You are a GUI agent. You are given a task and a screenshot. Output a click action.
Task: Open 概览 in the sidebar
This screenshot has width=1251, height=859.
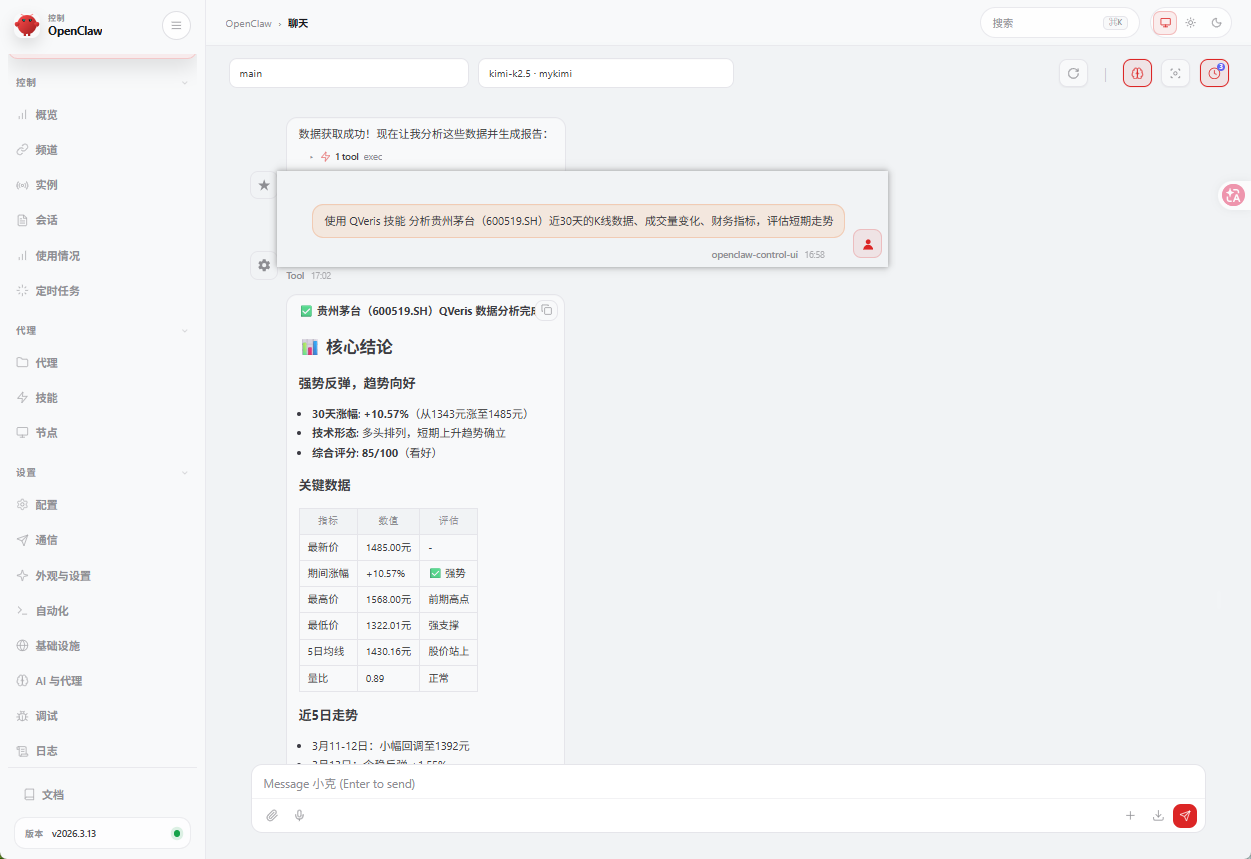pos(102,115)
